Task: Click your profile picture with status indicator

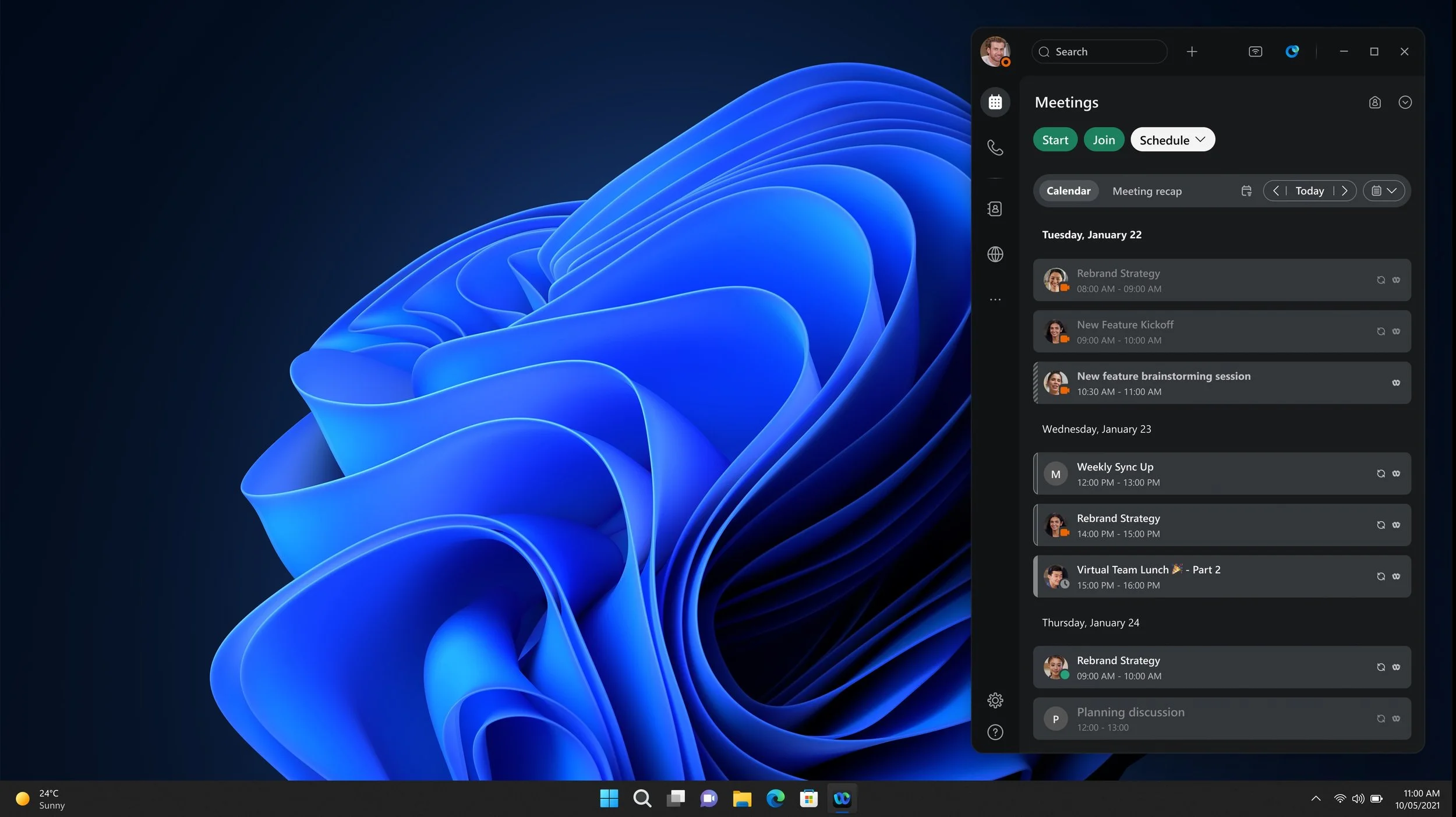Action: click(995, 51)
